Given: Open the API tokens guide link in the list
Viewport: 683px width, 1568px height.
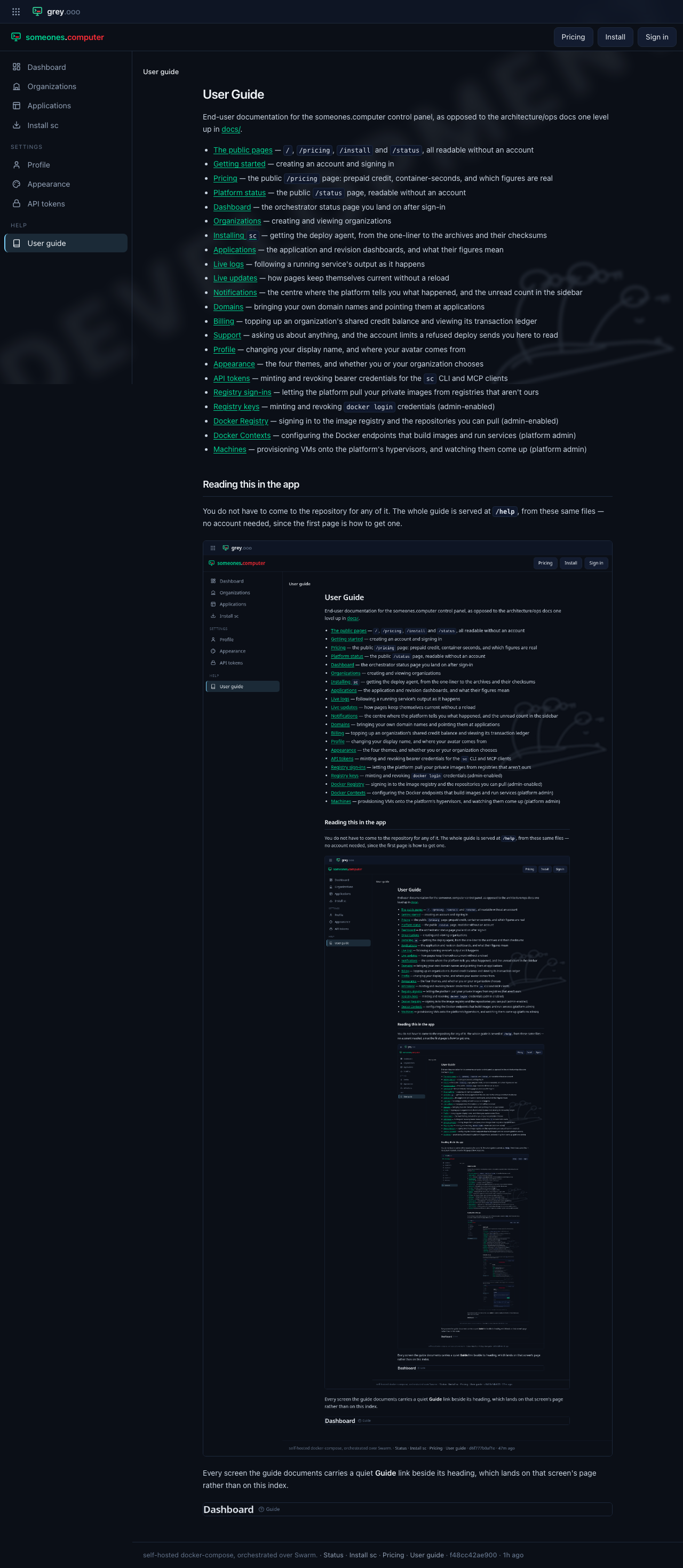Looking at the screenshot, I should 232,378.
